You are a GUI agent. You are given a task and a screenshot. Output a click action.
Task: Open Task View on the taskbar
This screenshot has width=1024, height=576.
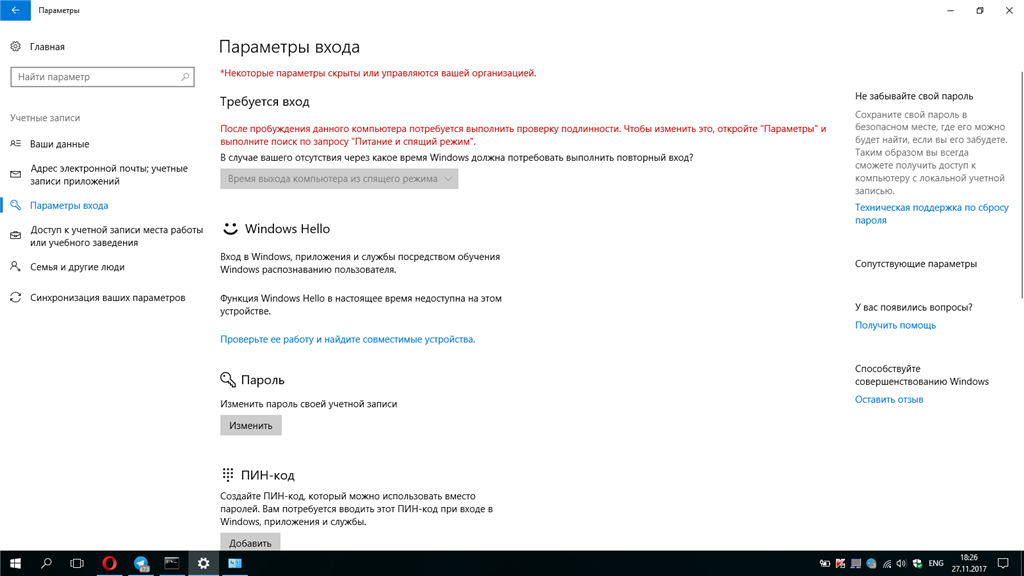(77, 563)
